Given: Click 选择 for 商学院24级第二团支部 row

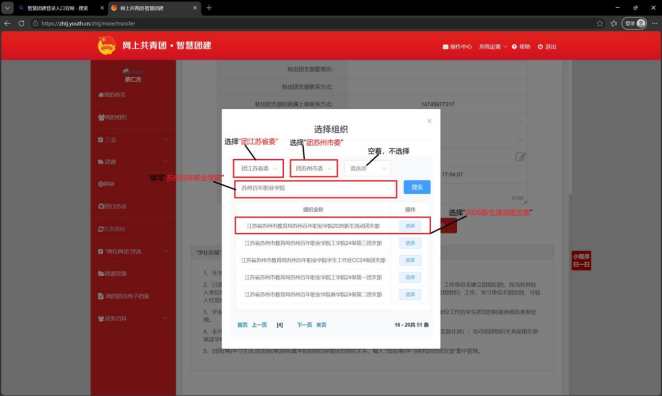Looking at the screenshot, I should click(x=410, y=294).
